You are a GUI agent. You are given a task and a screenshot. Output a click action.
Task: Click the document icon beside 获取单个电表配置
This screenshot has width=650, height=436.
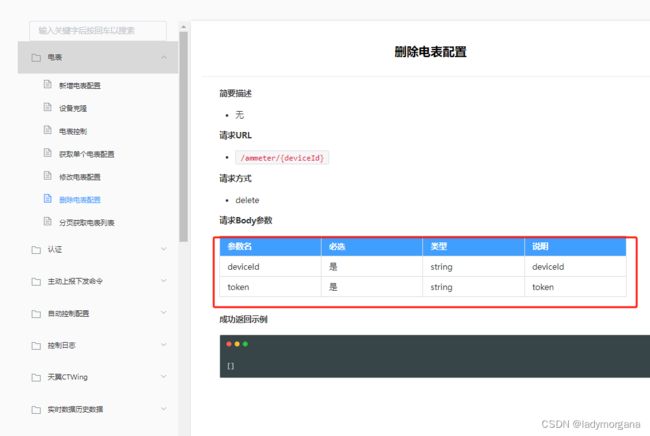48,153
